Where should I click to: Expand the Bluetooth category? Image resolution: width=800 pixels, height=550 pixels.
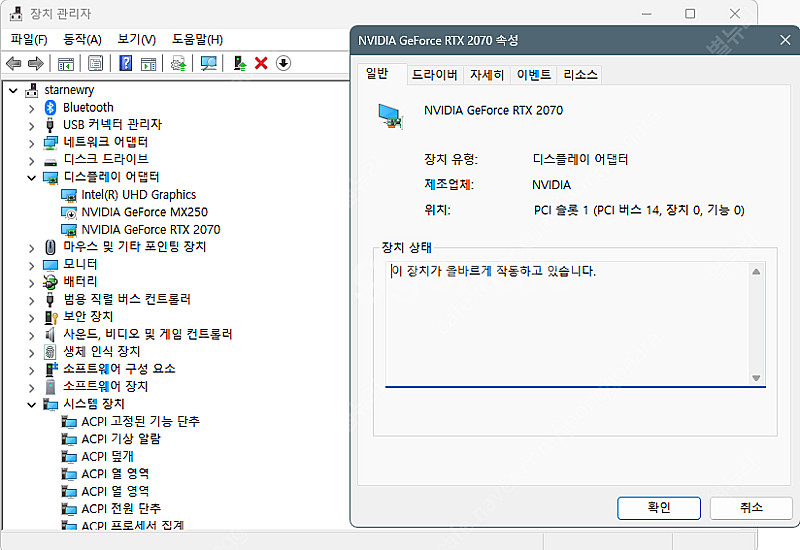tap(32, 109)
